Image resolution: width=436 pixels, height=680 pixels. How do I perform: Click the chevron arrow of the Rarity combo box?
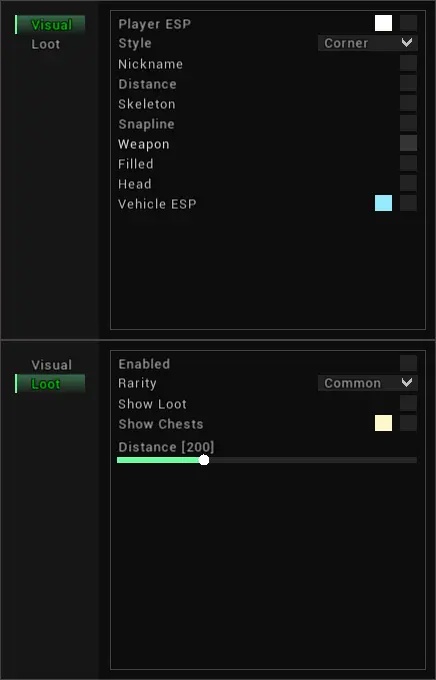pyautogui.click(x=407, y=382)
